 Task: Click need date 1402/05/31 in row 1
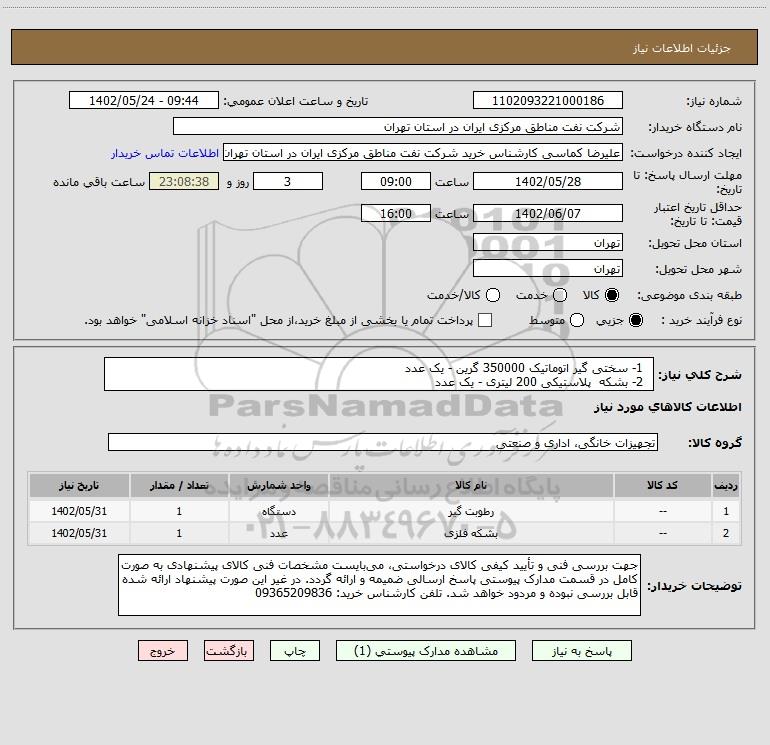tap(79, 511)
